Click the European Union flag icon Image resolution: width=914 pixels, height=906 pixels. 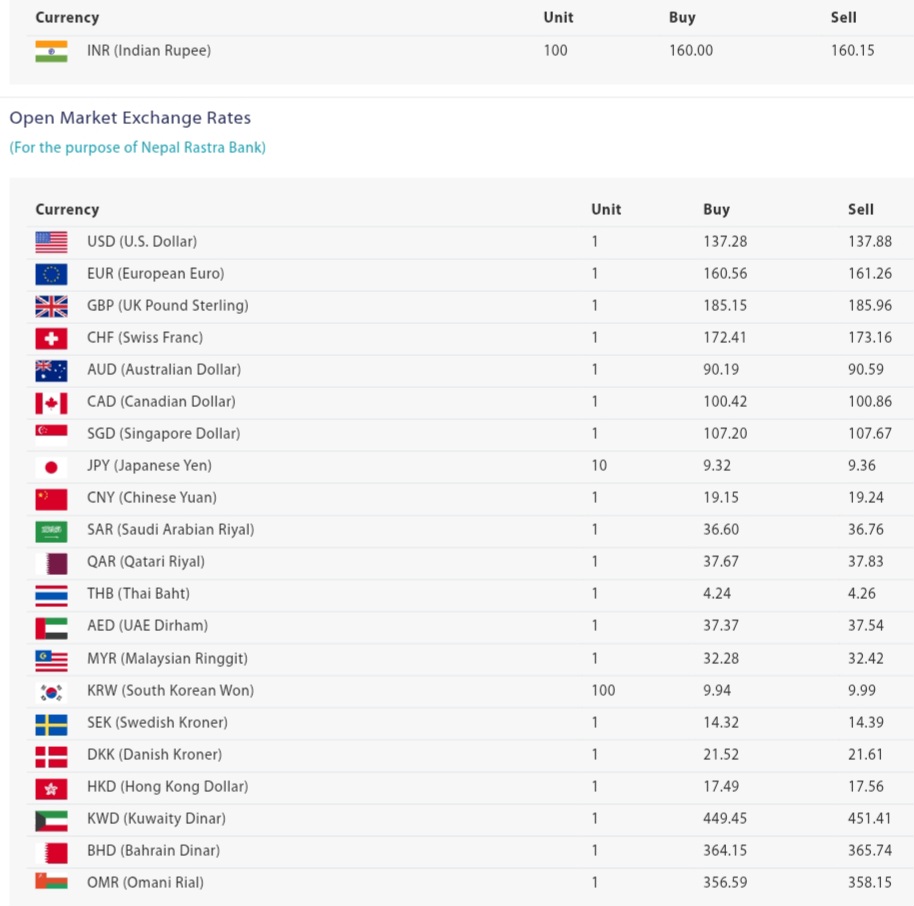point(51,274)
